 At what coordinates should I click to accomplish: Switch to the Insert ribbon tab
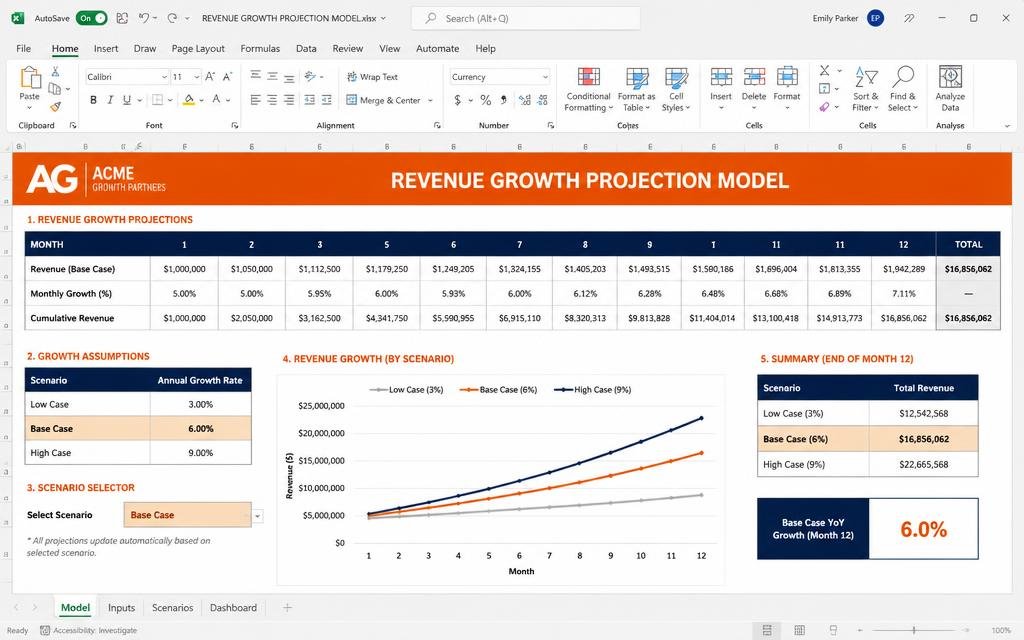(x=106, y=48)
